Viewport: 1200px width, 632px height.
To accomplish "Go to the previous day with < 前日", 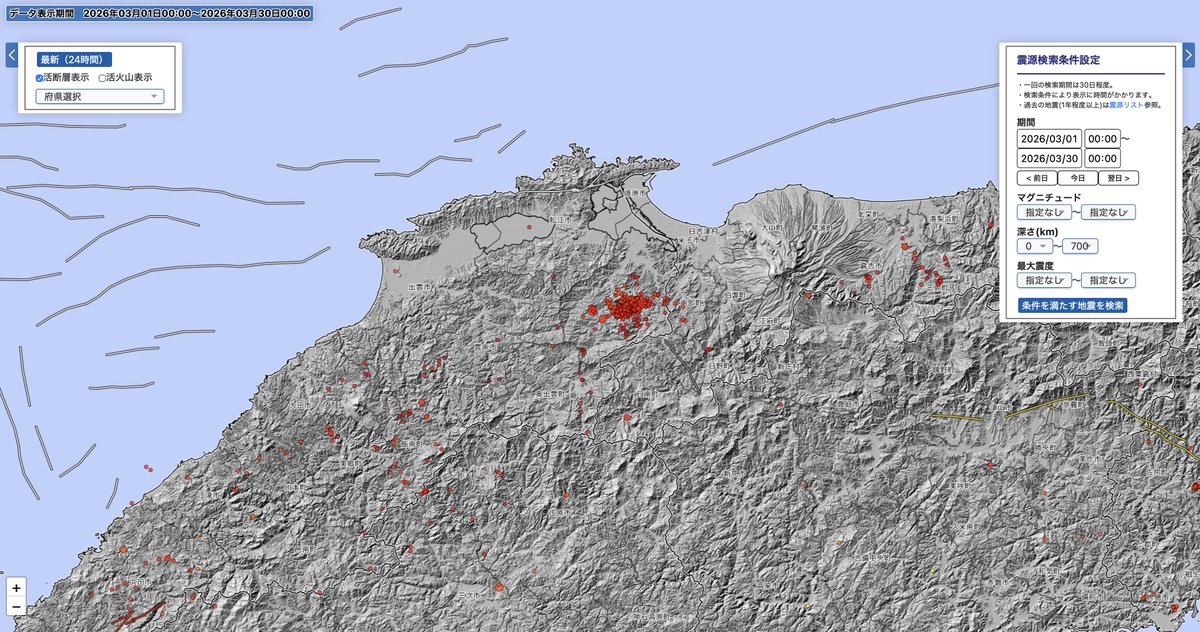I will [1036, 178].
